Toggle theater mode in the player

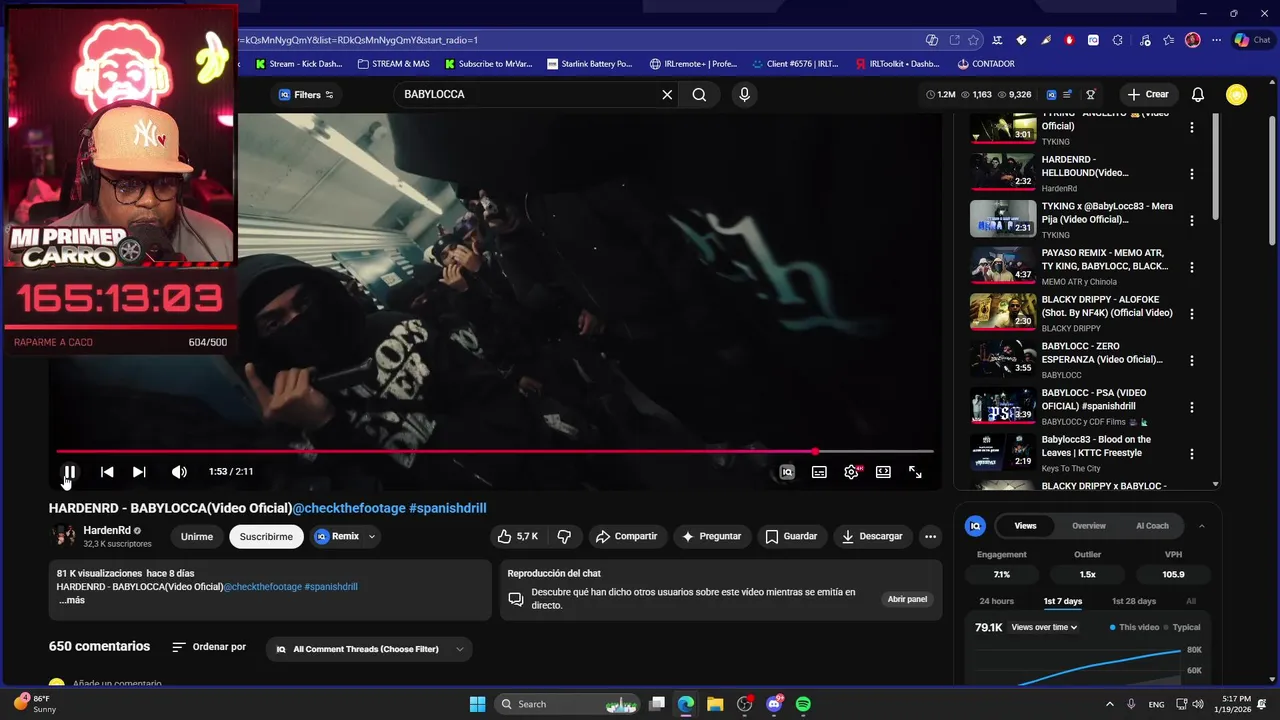click(883, 472)
